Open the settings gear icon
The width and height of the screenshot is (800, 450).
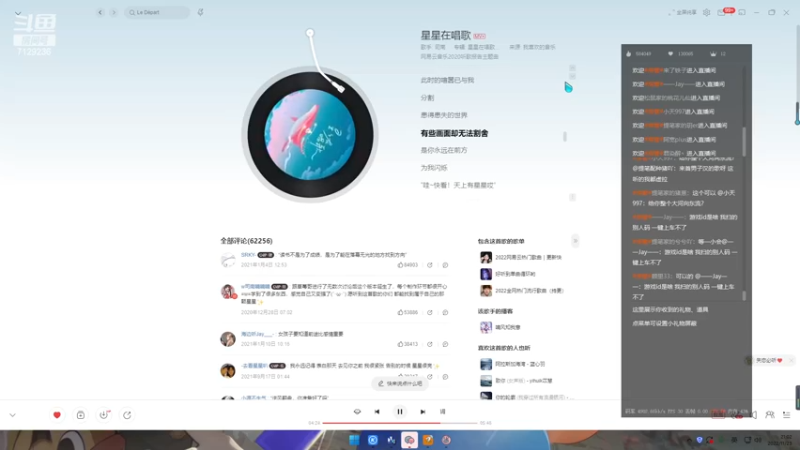click(707, 12)
